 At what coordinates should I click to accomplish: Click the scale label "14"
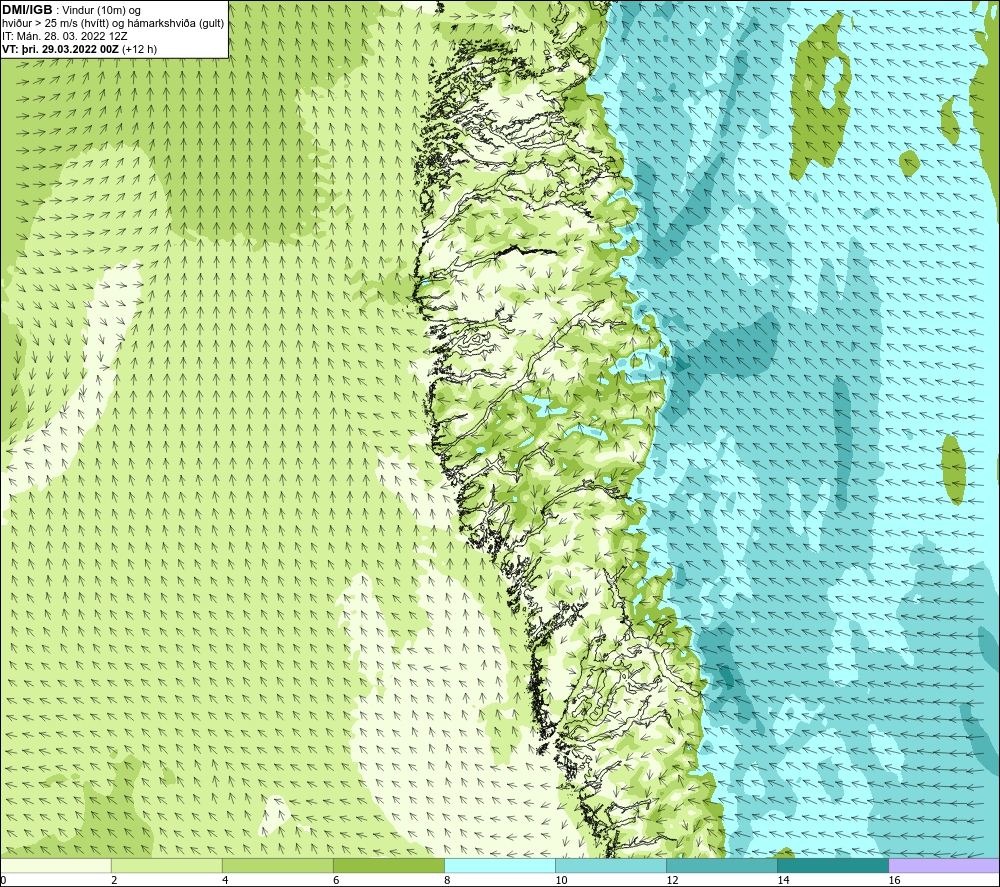(x=783, y=880)
